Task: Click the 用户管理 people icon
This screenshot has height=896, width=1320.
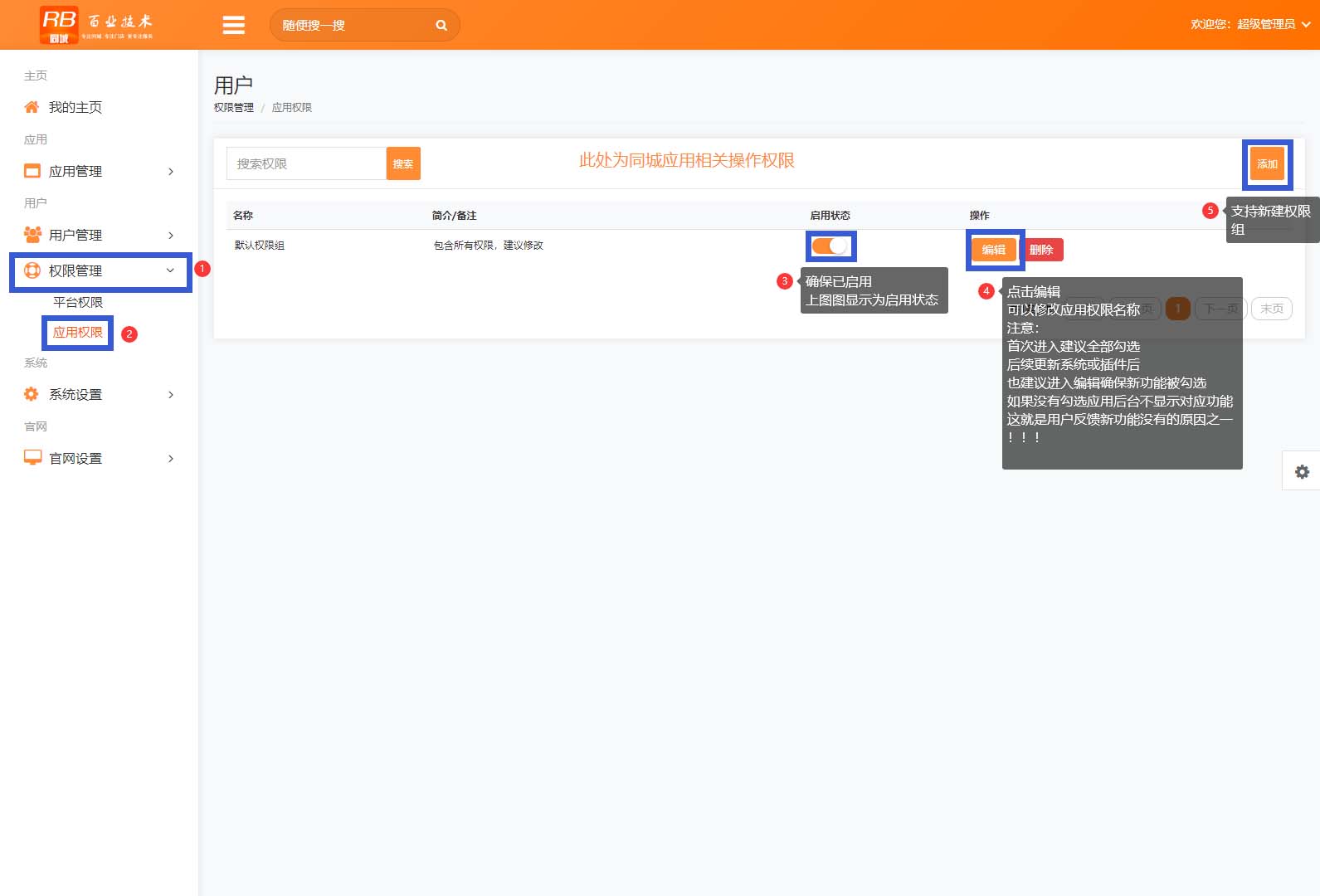Action: [32, 235]
